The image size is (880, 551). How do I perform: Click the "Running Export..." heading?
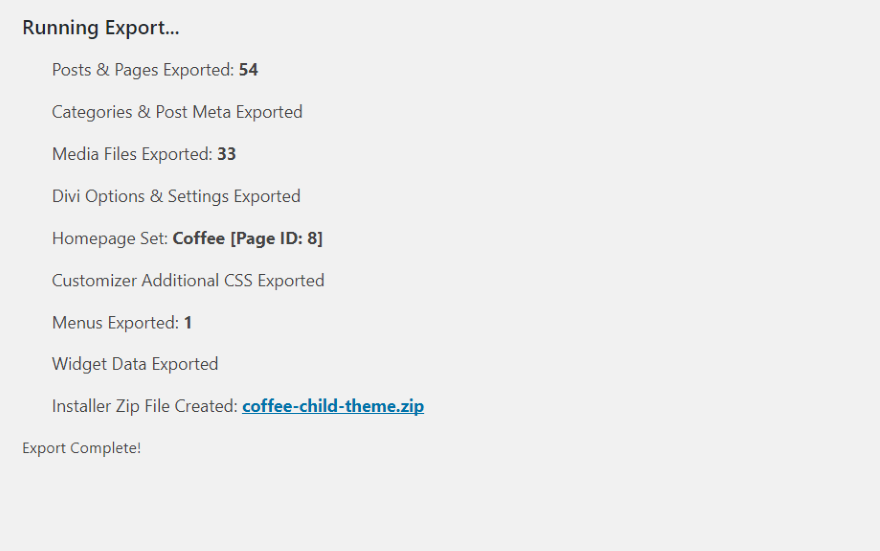[100, 28]
